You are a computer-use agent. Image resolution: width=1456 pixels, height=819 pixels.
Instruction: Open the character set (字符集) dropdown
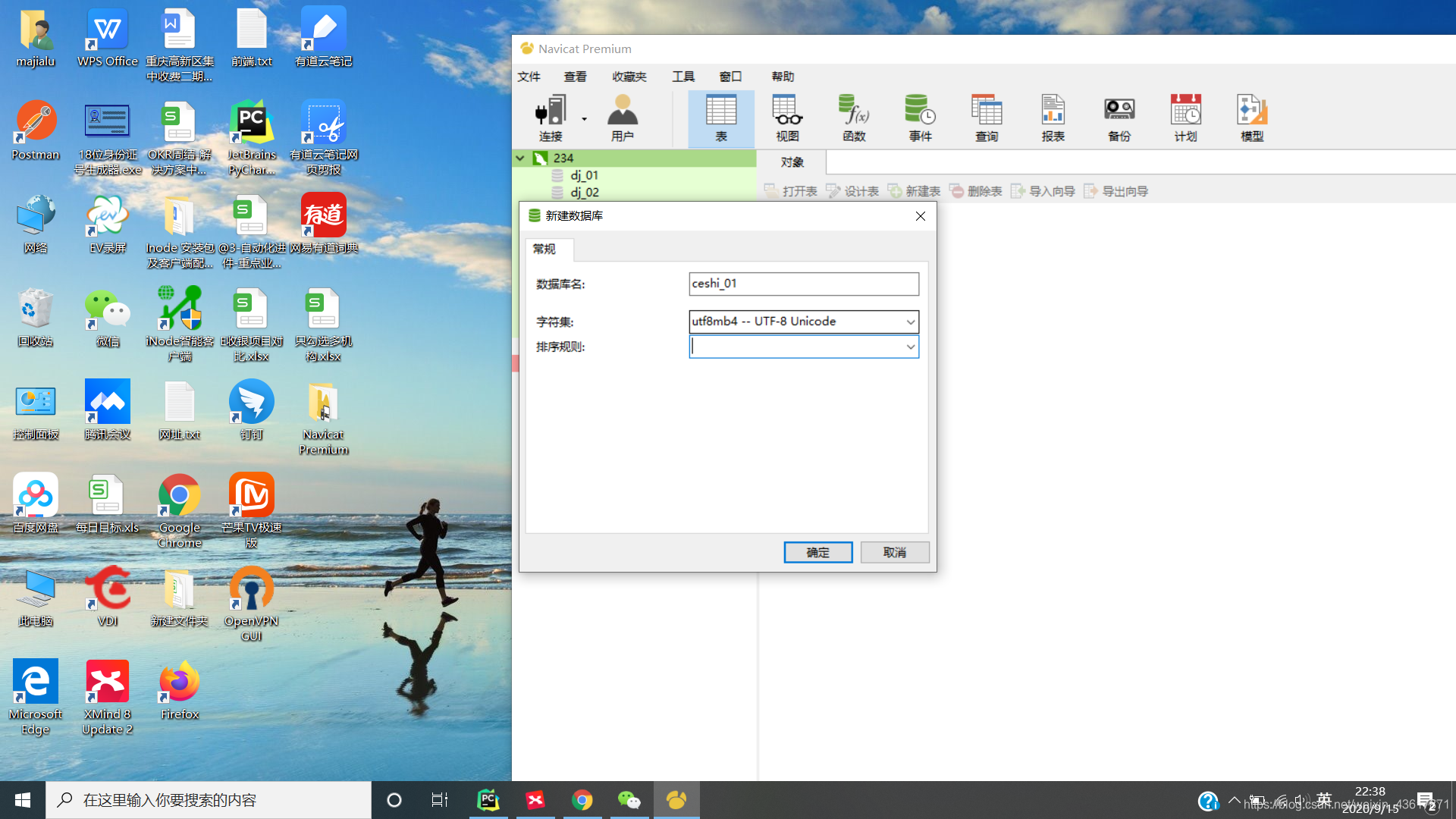coord(910,322)
